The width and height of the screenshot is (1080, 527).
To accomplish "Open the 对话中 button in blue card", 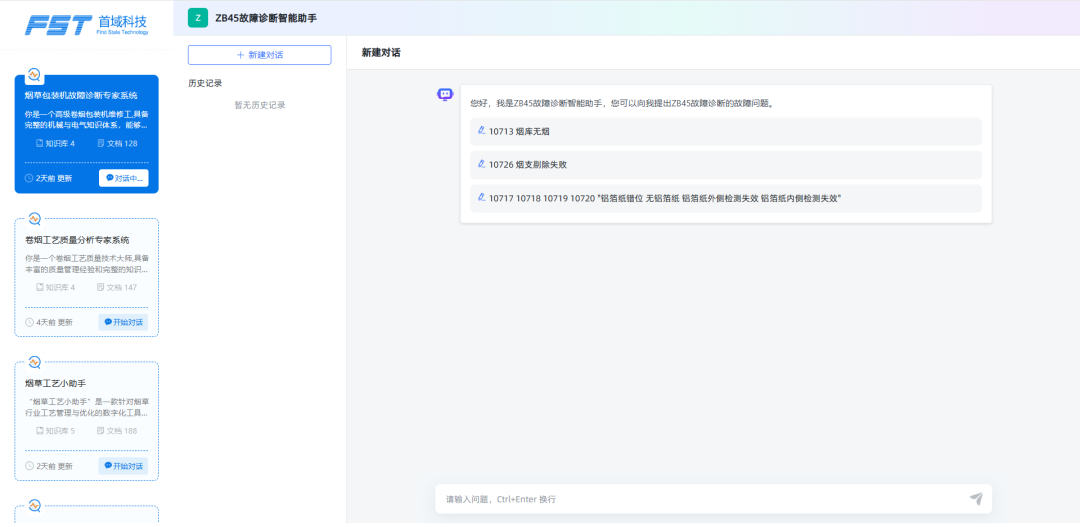I will pos(123,178).
